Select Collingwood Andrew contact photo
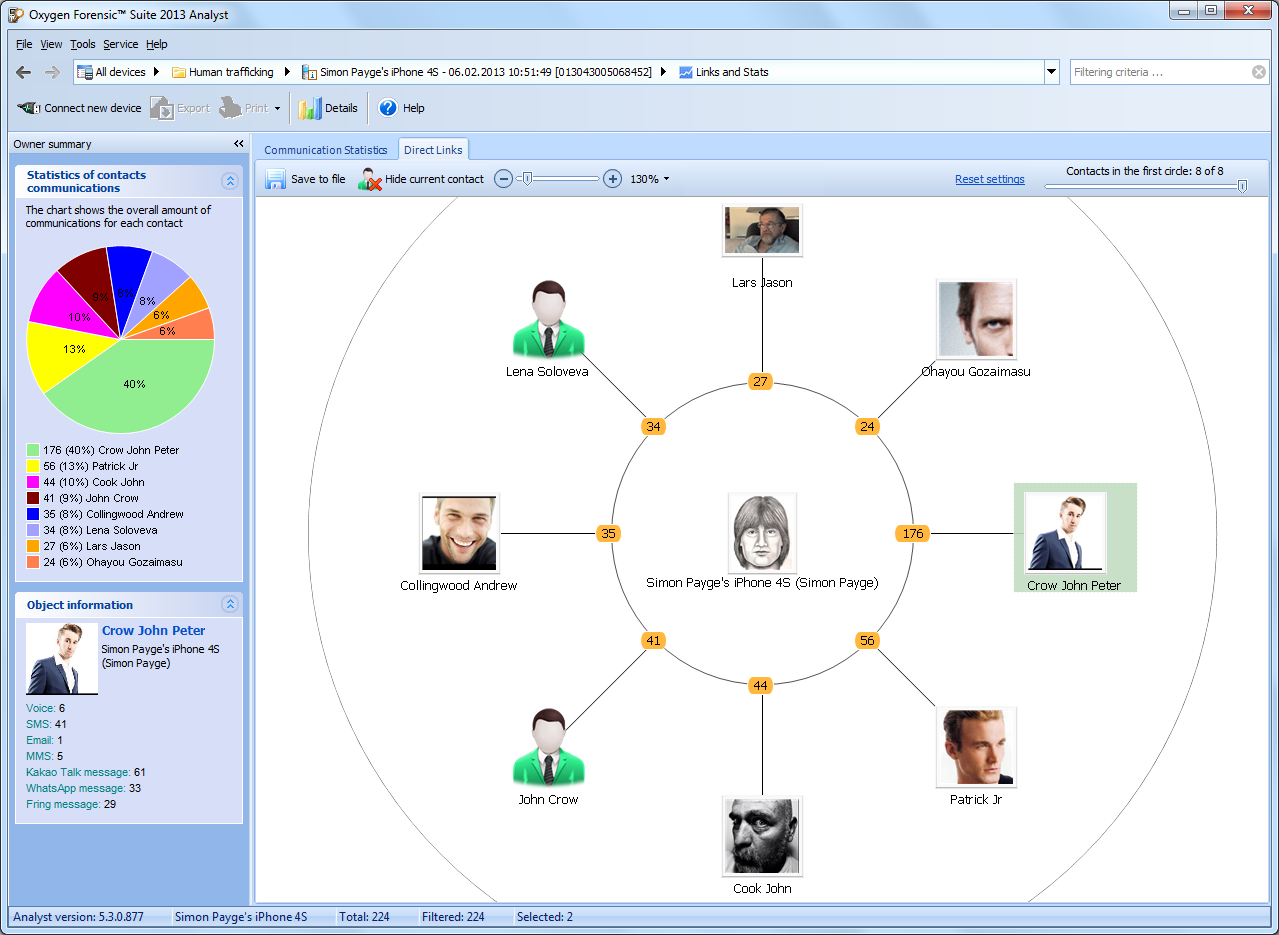The width and height of the screenshot is (1279, 935). [x=459, y=533]
